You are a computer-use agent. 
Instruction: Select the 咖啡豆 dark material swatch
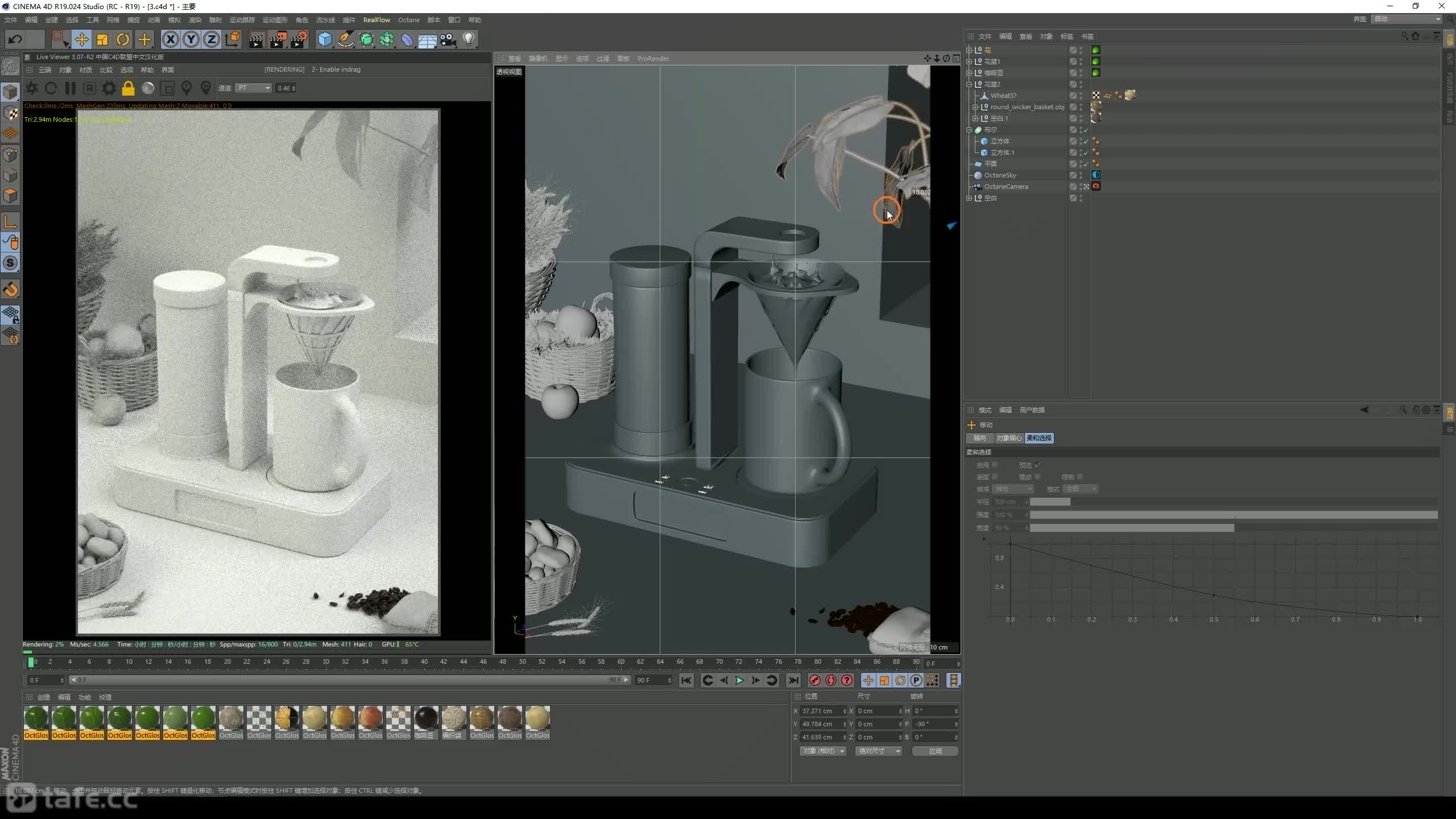pos(426,722)
